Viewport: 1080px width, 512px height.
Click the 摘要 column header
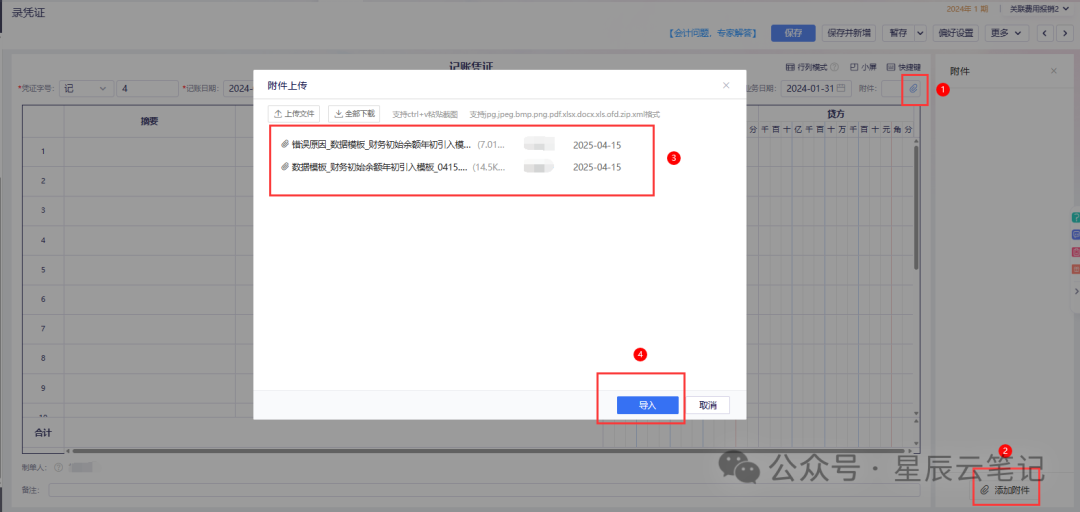149,121
